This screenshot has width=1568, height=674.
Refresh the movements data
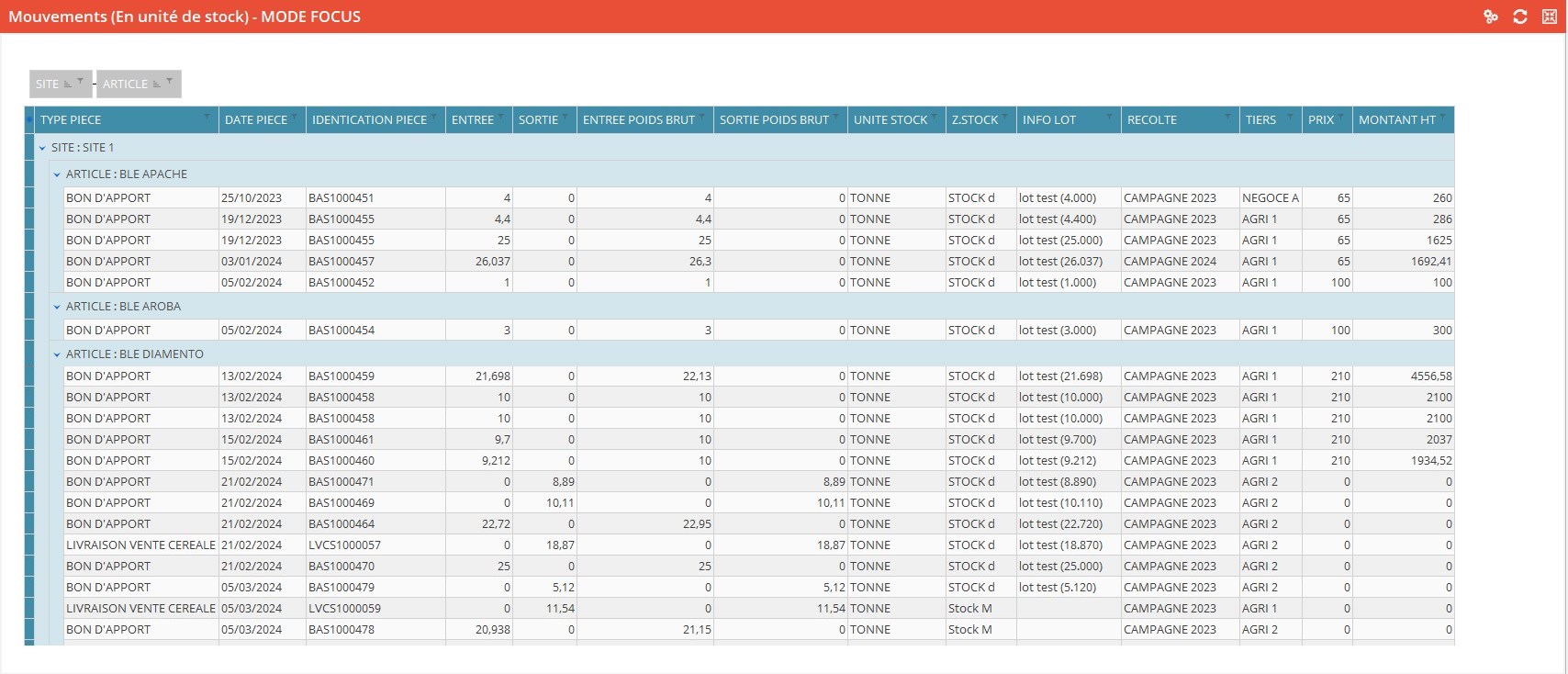[x=1520, y=17]
